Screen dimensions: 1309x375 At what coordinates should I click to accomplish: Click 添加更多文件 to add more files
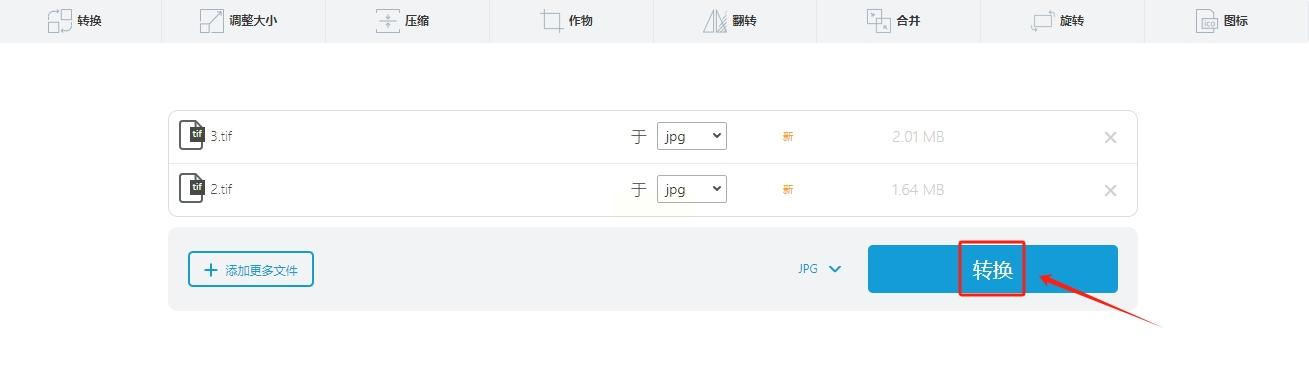point(251,269)
